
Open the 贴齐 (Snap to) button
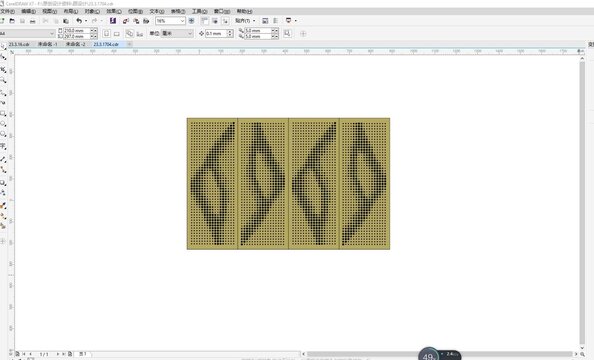pyautogui.click(x=245, y=21)
